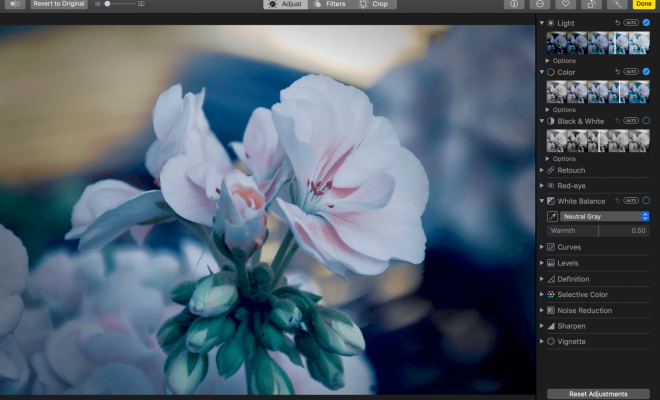
Task: Disable the Light adjustment checkmark
Action: tap(646, 23)
